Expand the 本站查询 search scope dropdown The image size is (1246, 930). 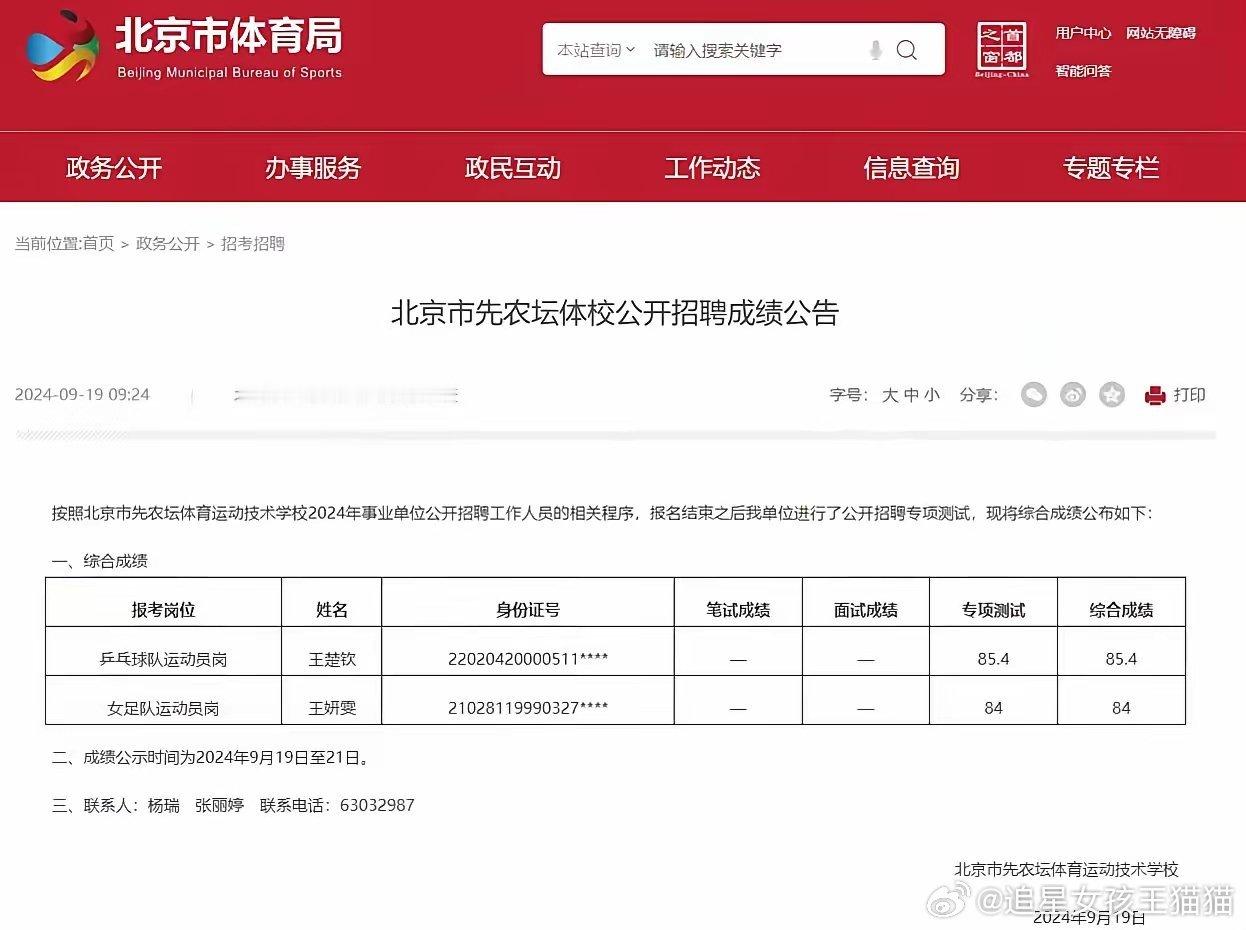coord(596,50)
